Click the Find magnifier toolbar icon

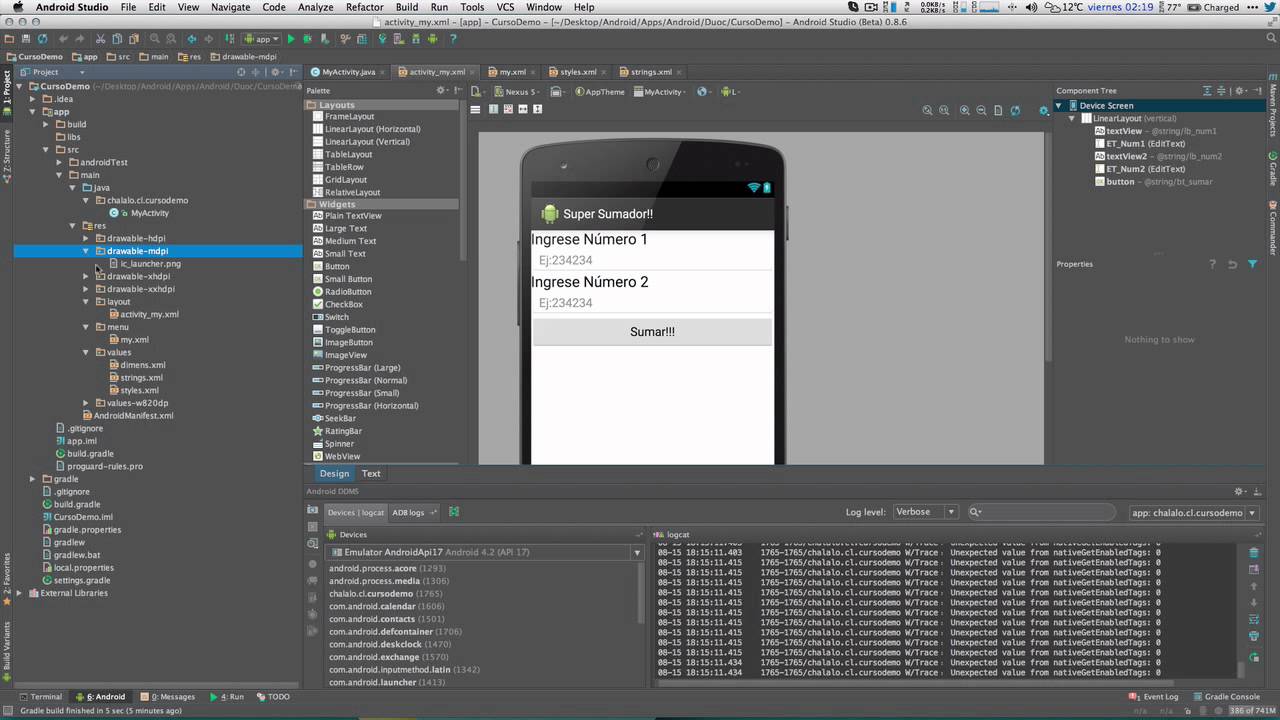[x=154, y=39]
